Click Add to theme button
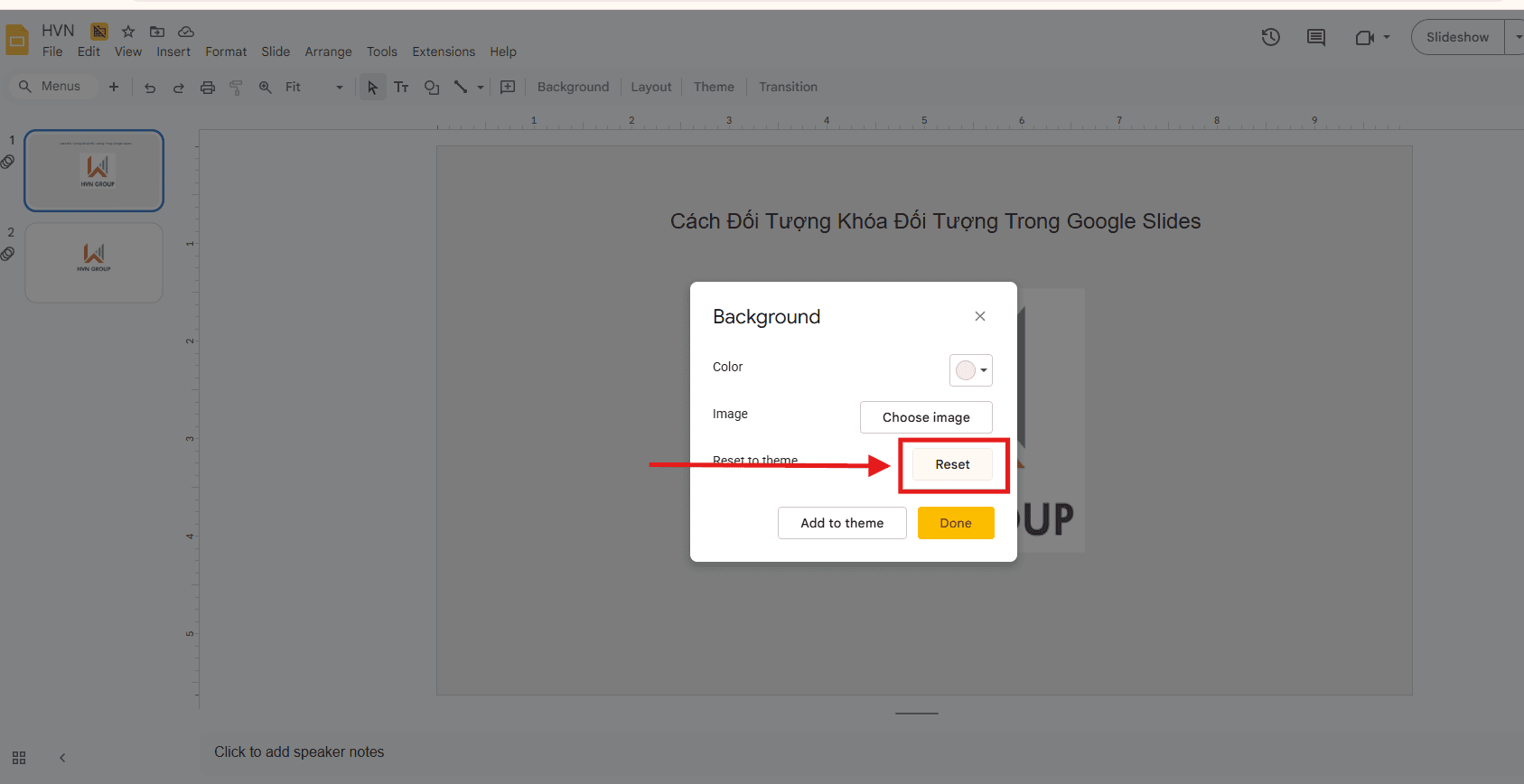The height and width of the screenshot is (784, 1524). [x=842, y=523]
